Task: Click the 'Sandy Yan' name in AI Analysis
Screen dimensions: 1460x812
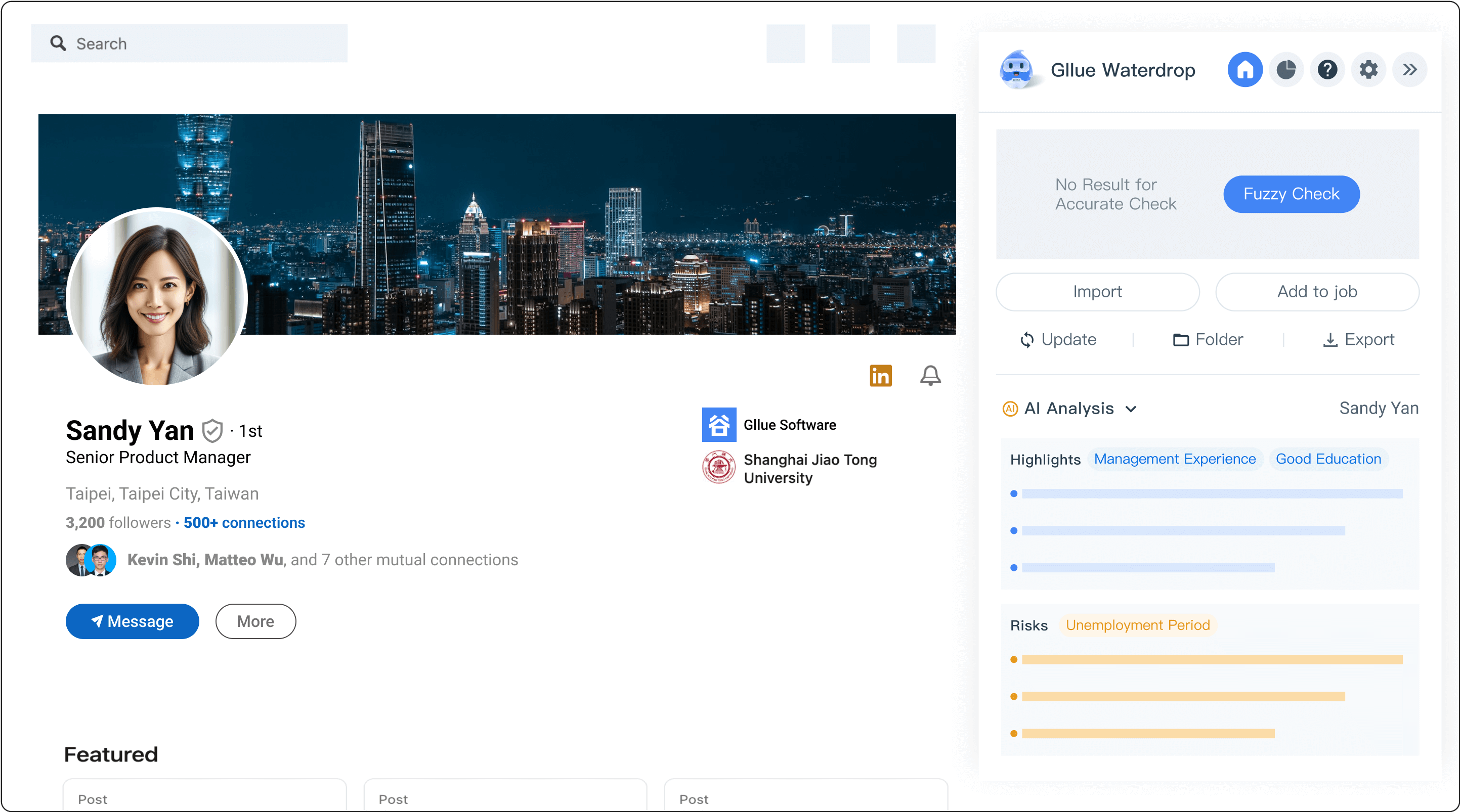Action: tap(1379, 409)
